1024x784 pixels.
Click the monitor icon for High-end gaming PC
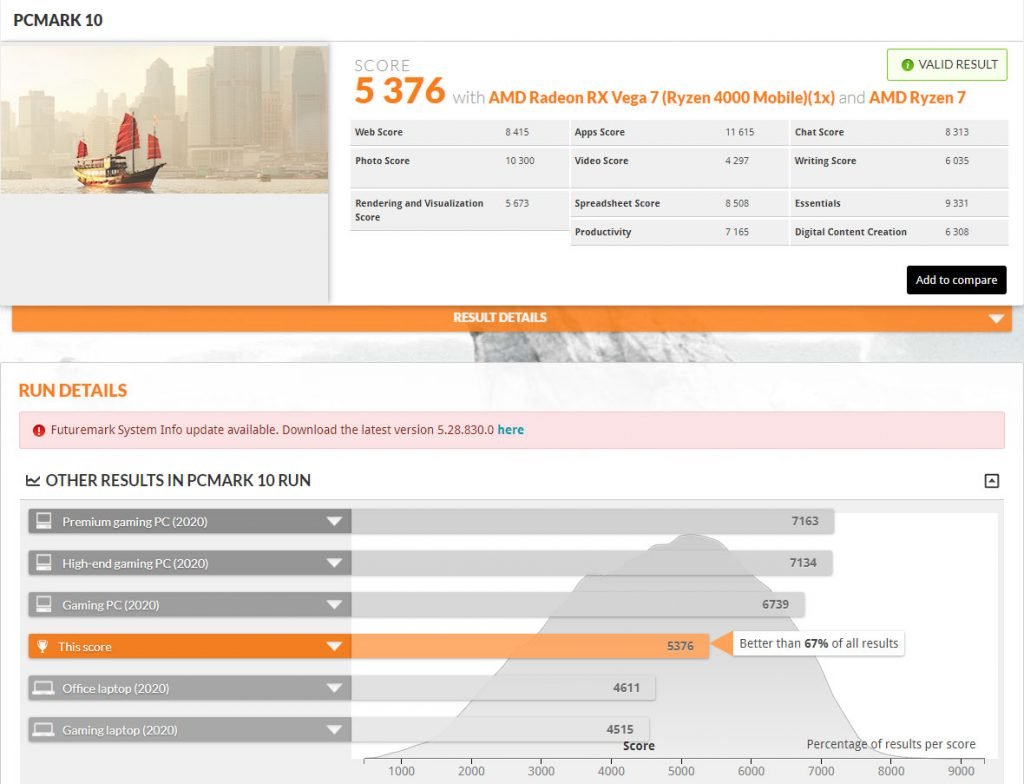44,563
